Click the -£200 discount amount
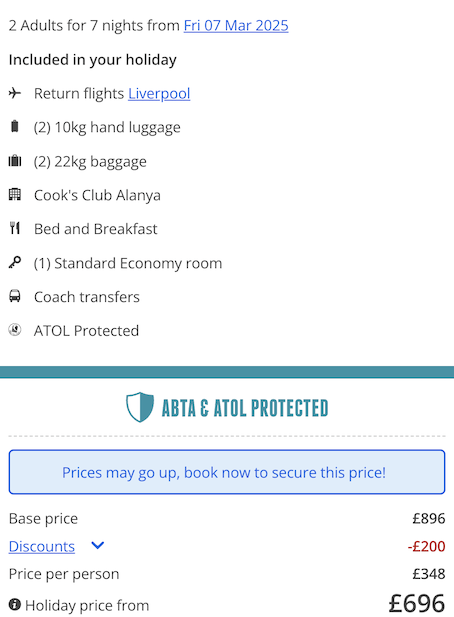Image resolution: width=454 pixels, height=617 pixels. (x=426, y=546)
